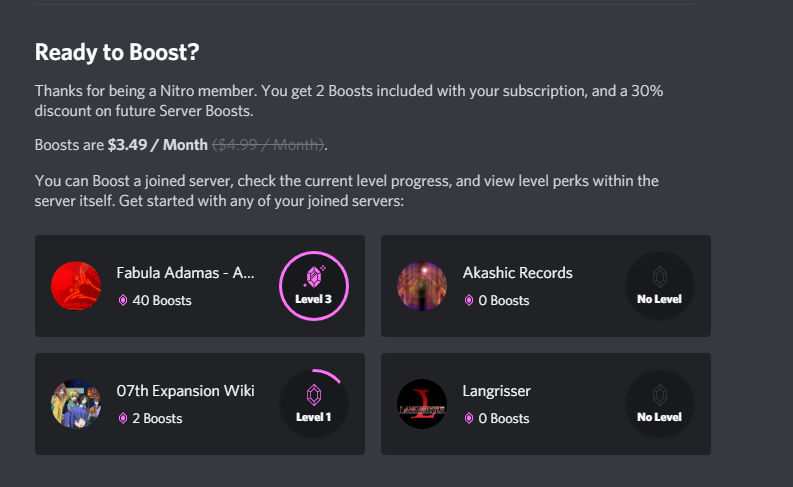The width and height of the screenshot is (793, 487).
Task: Click boost gem beside 2 Boosts
Action: pyautogui.click(x=123, y=418)
